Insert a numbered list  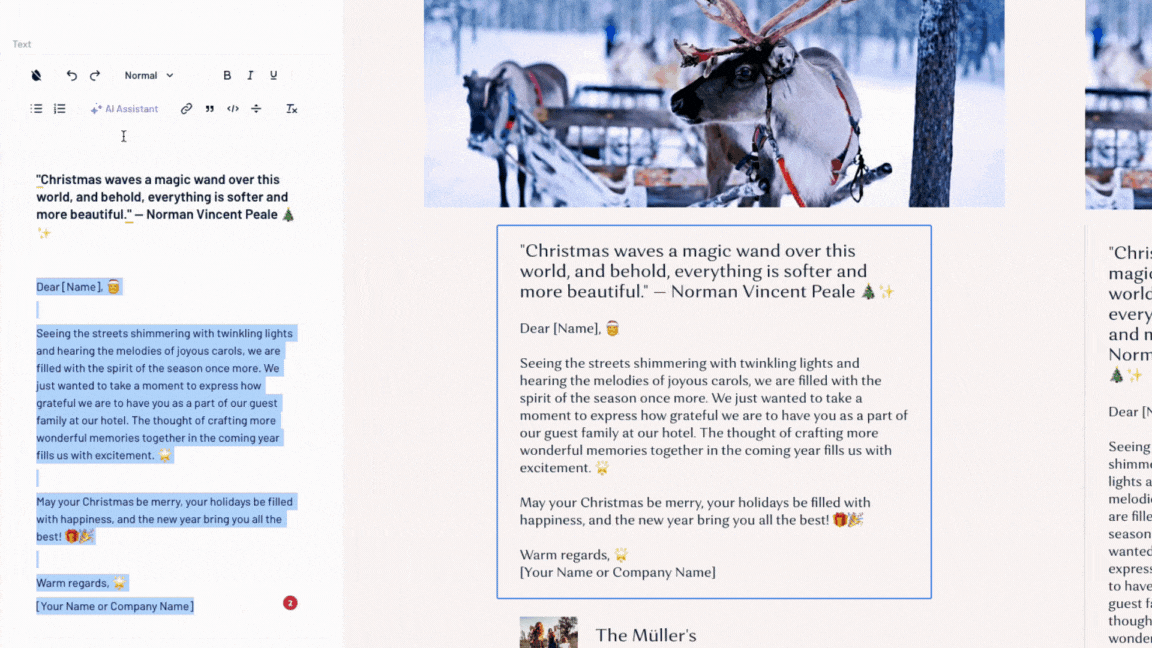[x=60, y=109]
